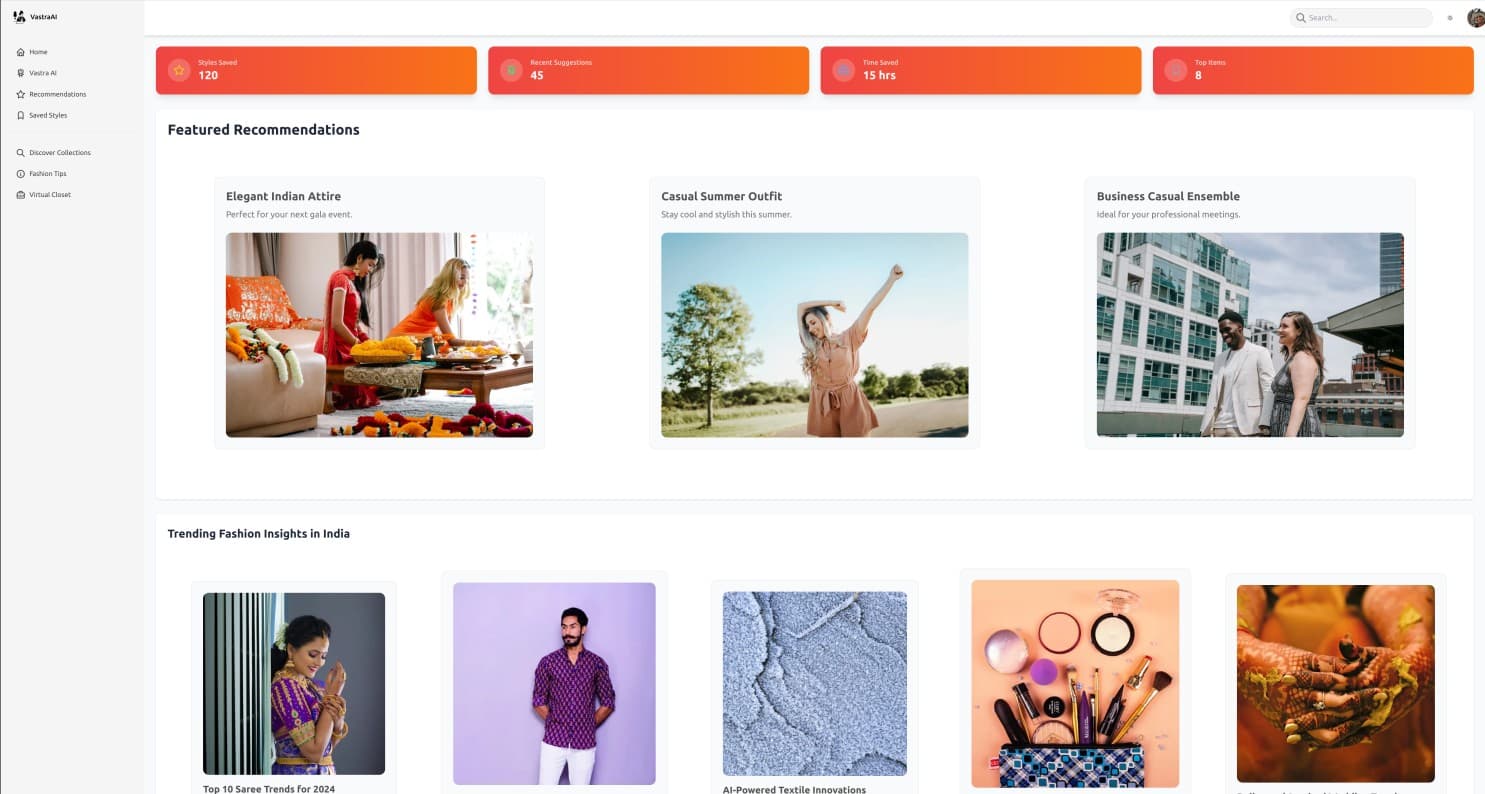Select the Casual Summer Outfit photo
This screenshot has width=1485, height=794.
[x=814, y=335]
